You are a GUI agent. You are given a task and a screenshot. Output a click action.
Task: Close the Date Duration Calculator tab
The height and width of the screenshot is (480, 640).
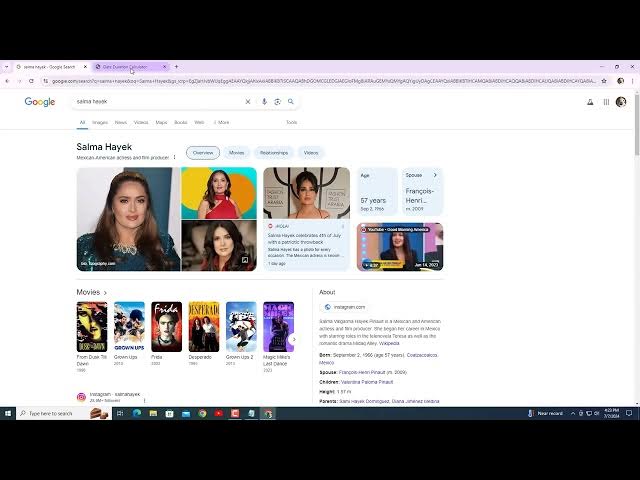165,67
